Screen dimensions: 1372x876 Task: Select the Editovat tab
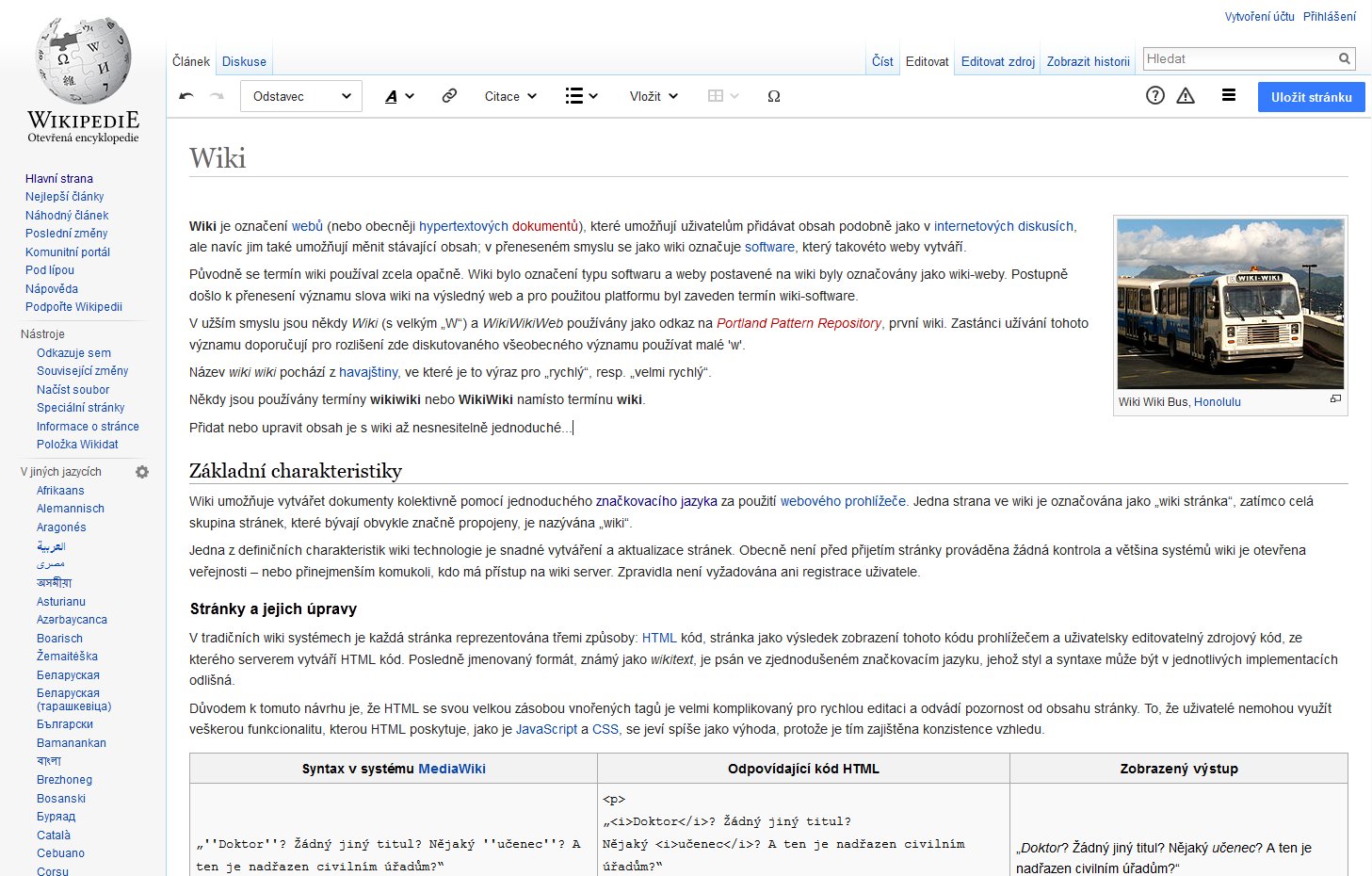pyautogui.click(x=928, y=61)
